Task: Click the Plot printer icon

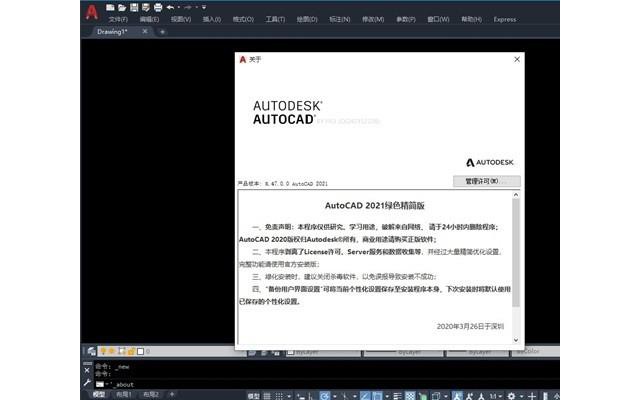Action: coord(158,7)
